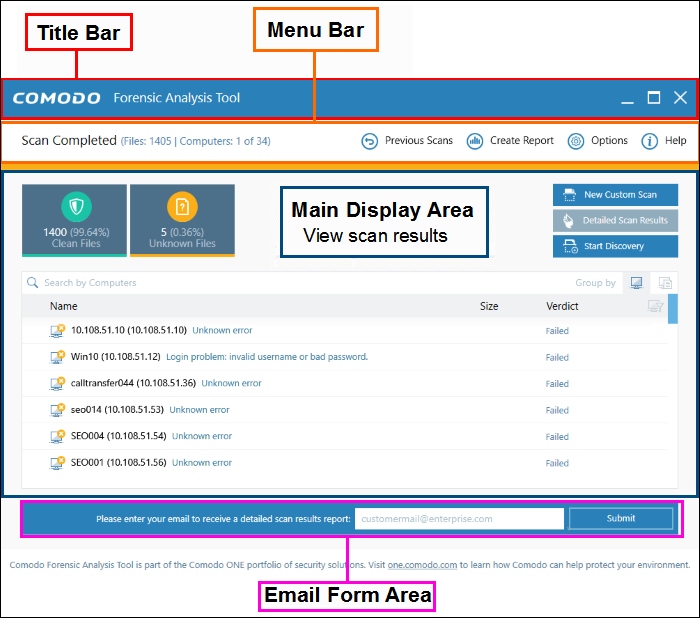The image size is (700, 618).
Task: Open Detailed Scan Results
Action: coord(615,220)
